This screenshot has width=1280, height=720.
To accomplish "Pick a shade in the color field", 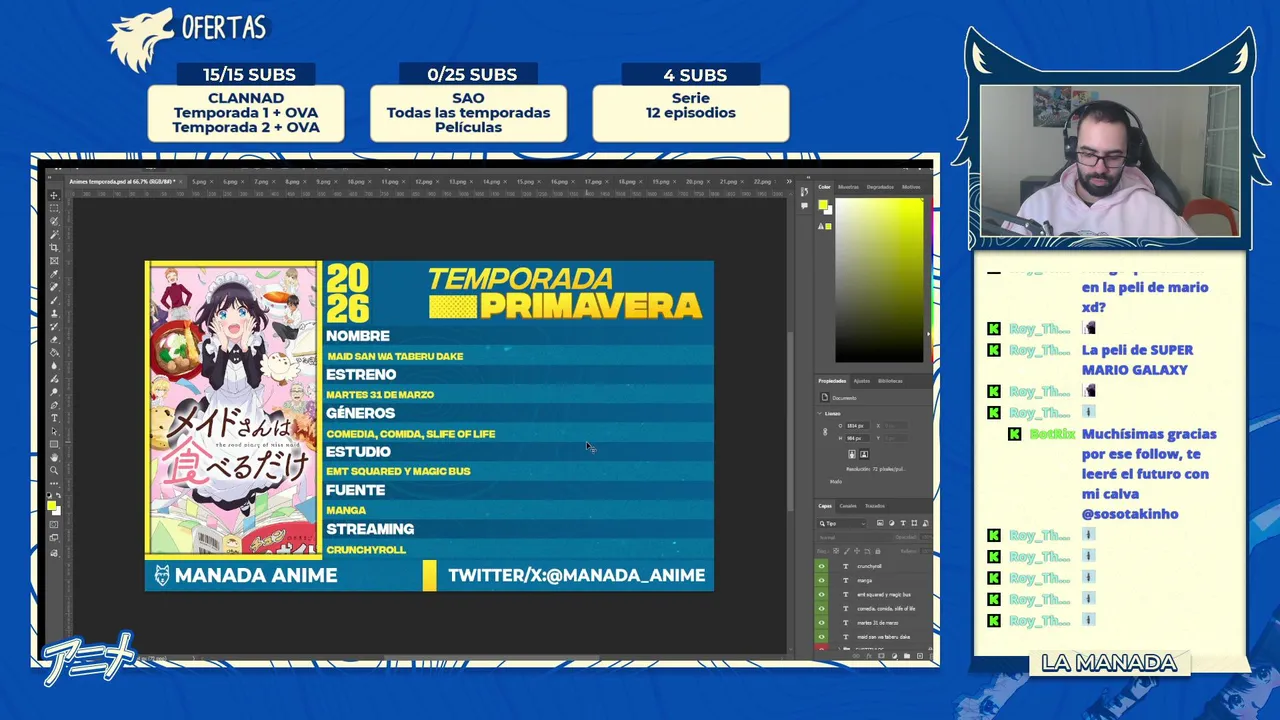I will click(x=880, y=280).
